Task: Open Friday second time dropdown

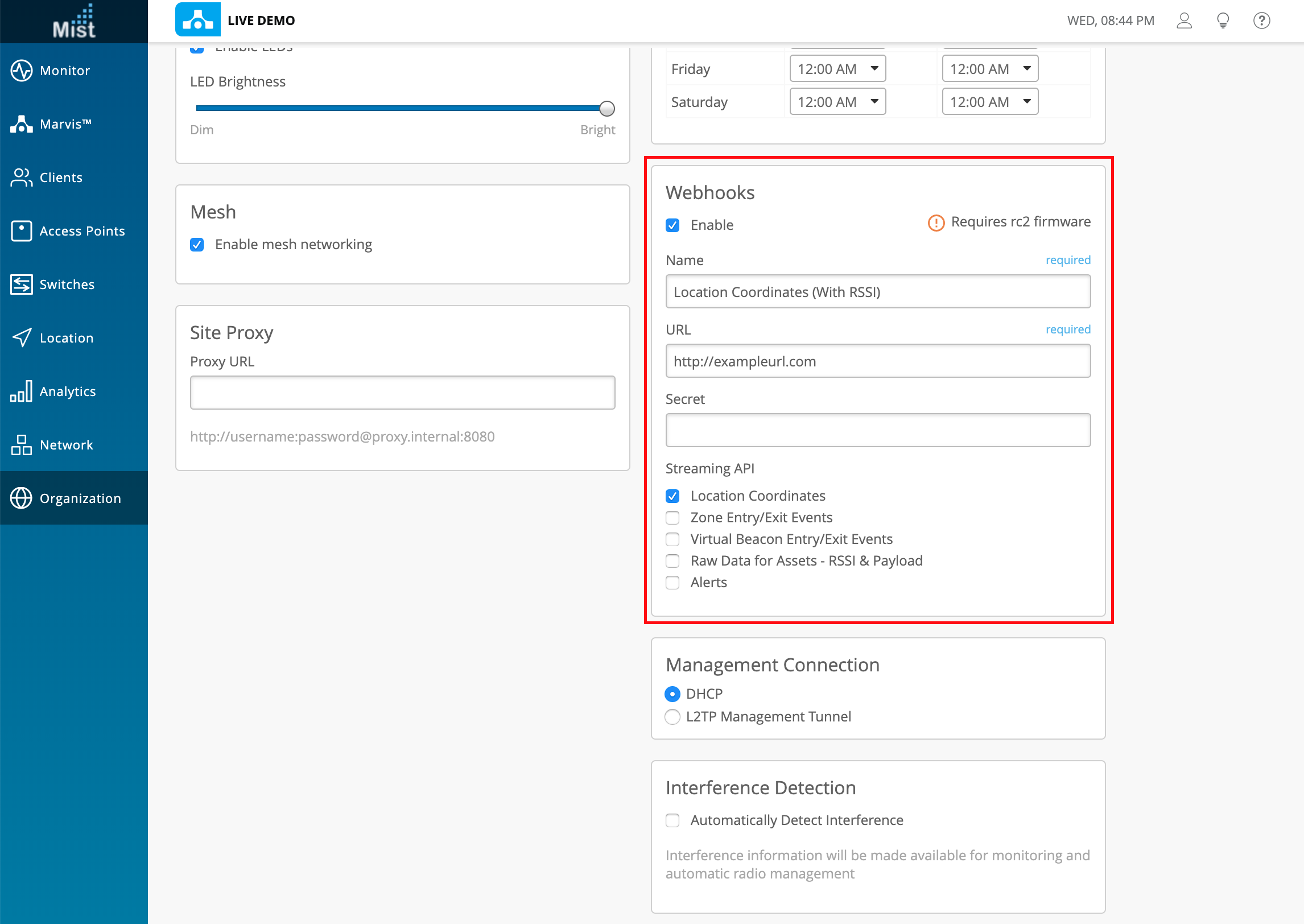Action: click(990, 69)
